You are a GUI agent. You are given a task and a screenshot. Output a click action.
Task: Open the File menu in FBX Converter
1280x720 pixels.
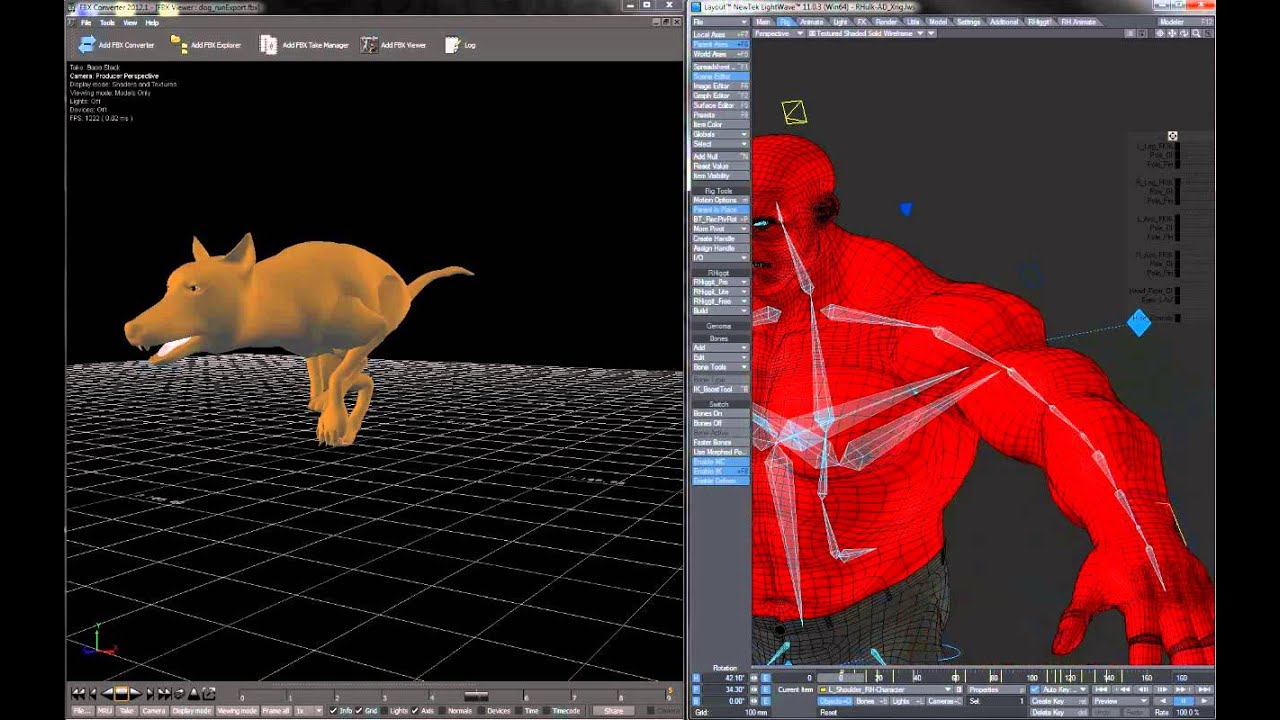[85, 22]
